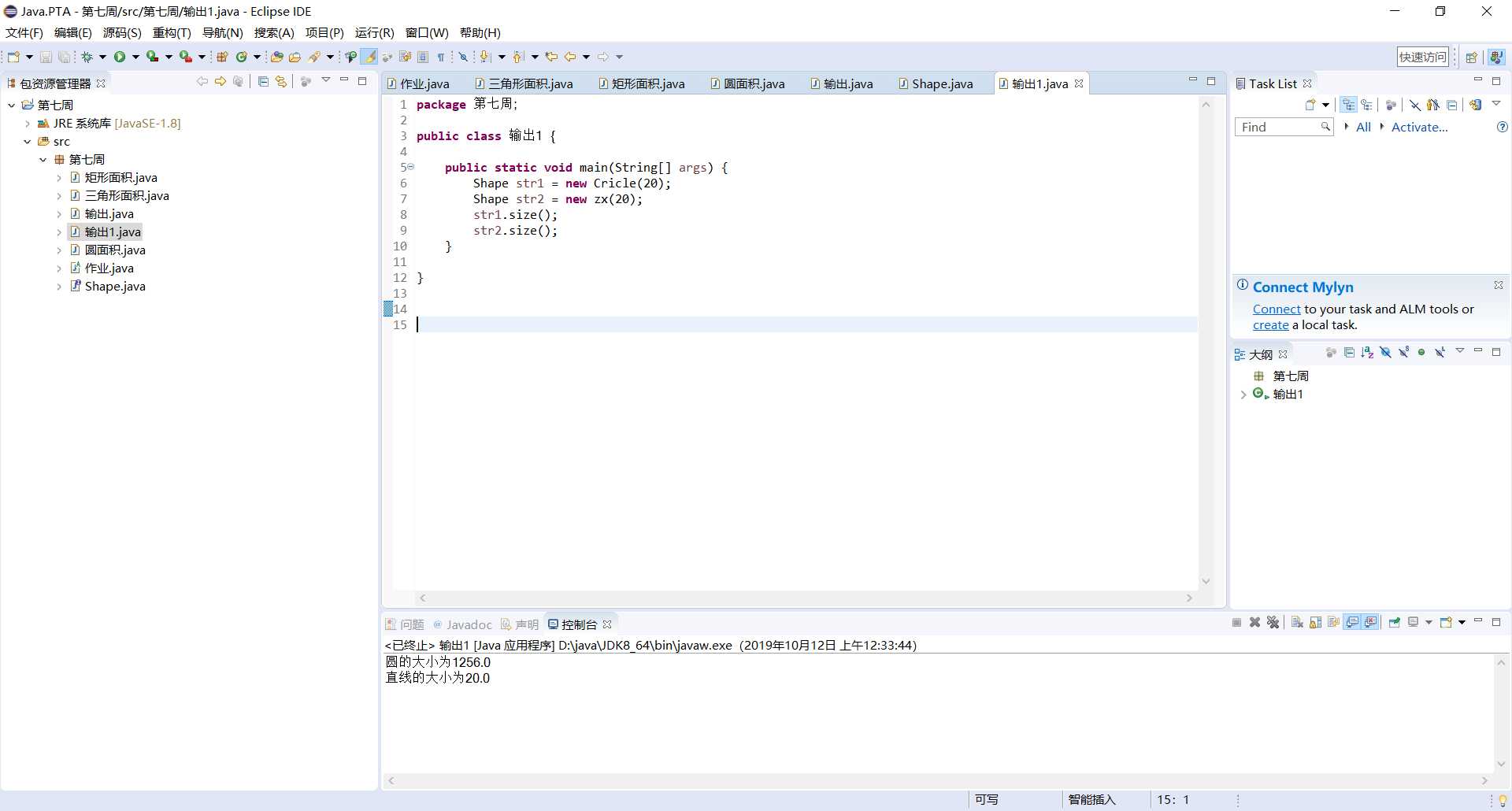The image size is (1512, 811).
Task: Select 输出1.java in Package Explorer
Action: pos(113,232)
